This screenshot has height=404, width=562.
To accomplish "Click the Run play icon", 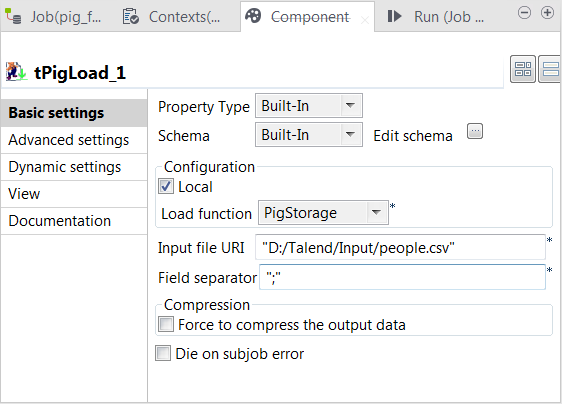I will (395, 16).
